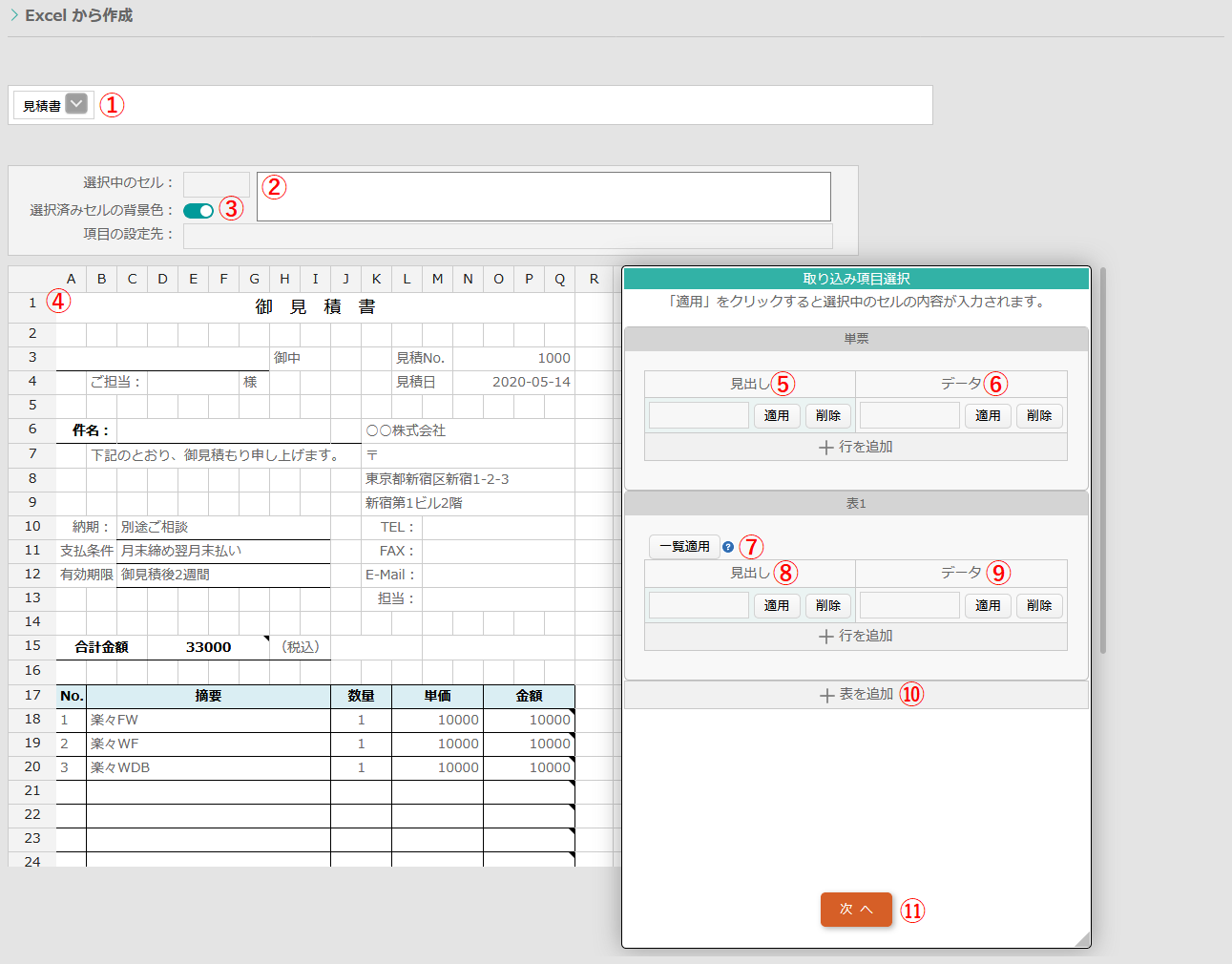Apply the 表1 見出し cell
This screenshot has height=964, width=1232.
[x=777, y=605]
